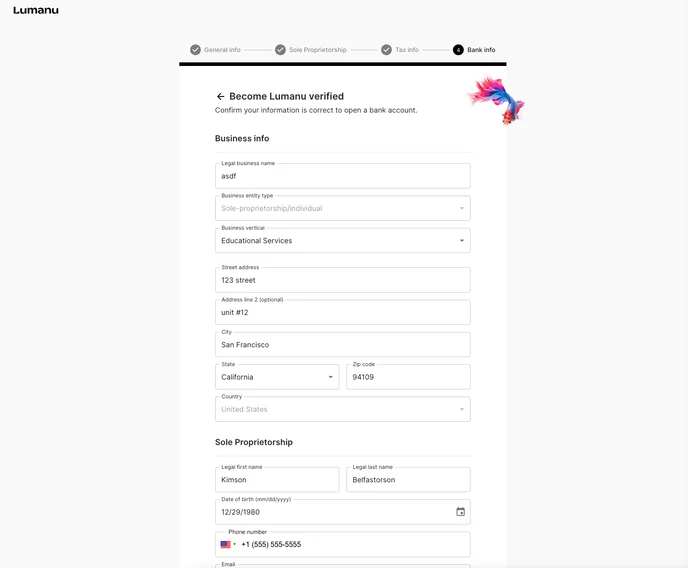Viewport: 688px width, 568px height.
Task: Open the State dropdown
Action: point(331,377)
